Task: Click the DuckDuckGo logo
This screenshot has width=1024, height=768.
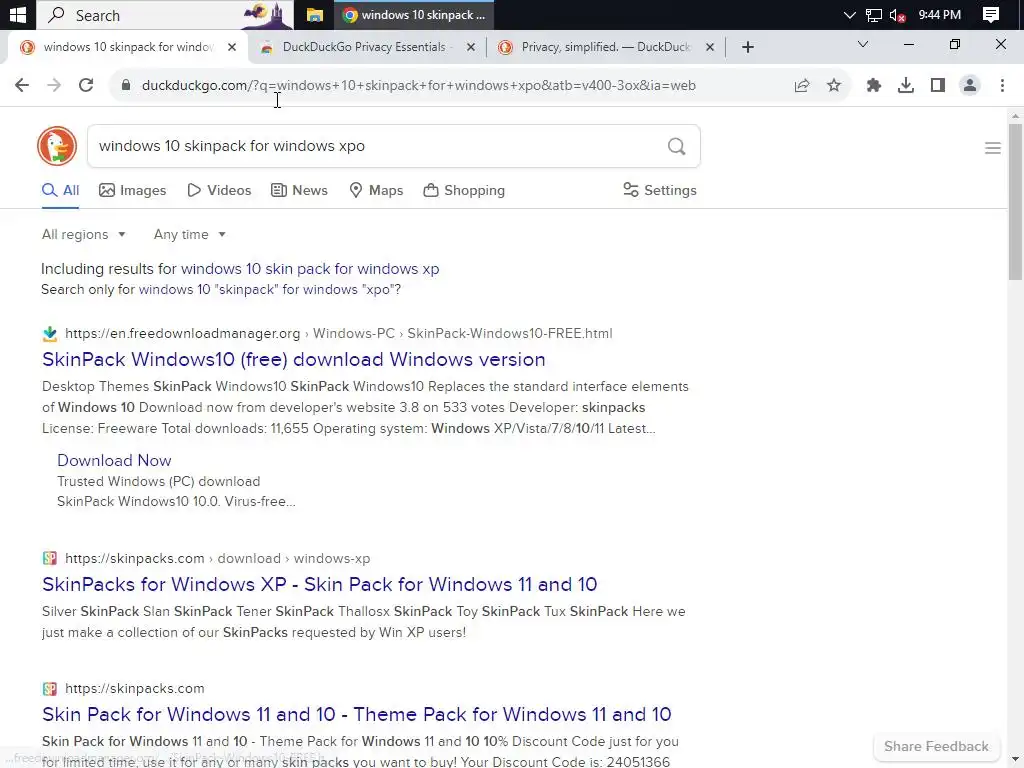Action: click(57, 146)
